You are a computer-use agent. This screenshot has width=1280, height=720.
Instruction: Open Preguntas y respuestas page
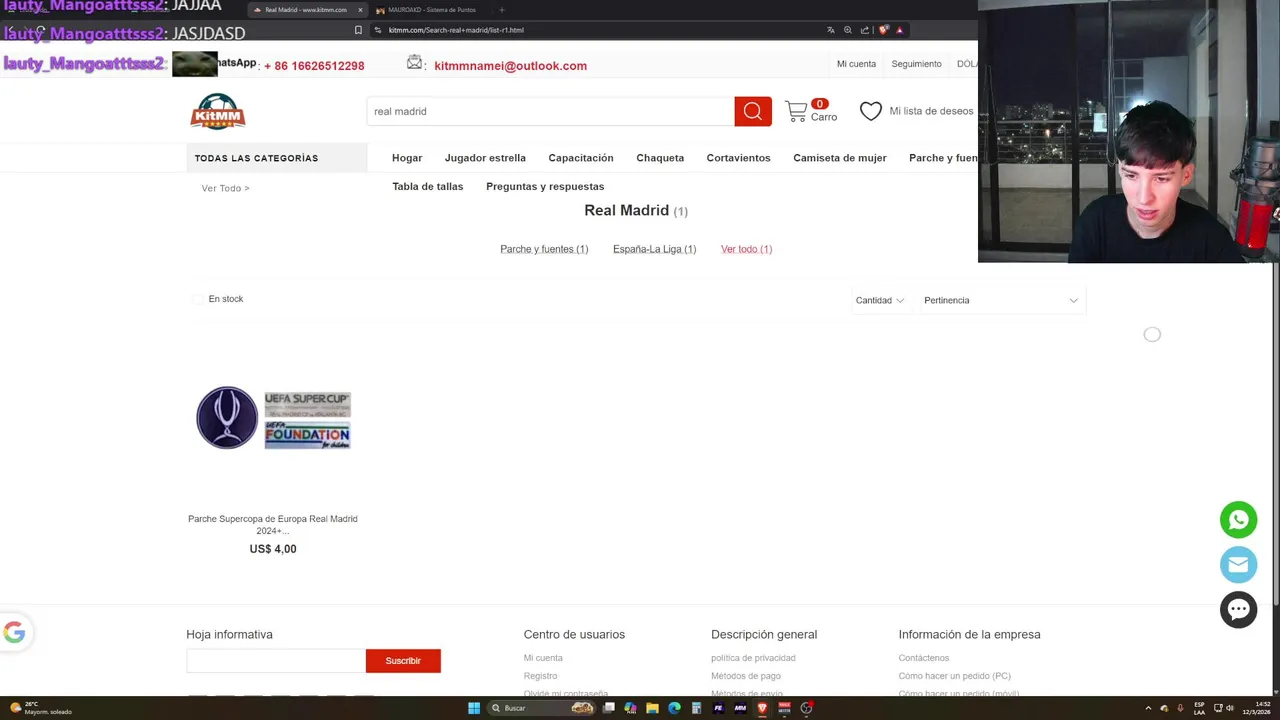pos(545,186)
